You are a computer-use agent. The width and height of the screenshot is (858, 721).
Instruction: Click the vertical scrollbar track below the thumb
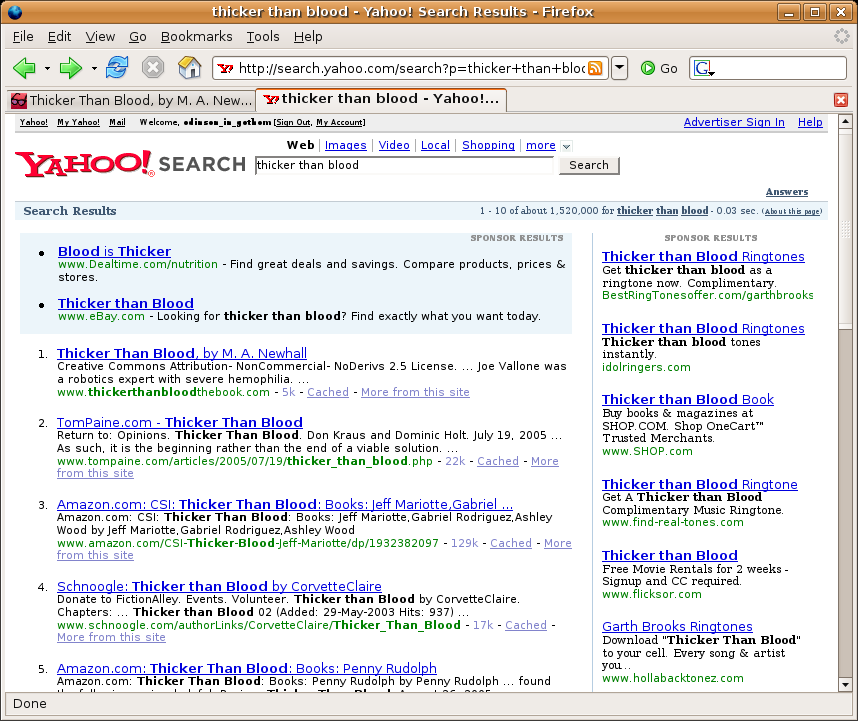845,503
